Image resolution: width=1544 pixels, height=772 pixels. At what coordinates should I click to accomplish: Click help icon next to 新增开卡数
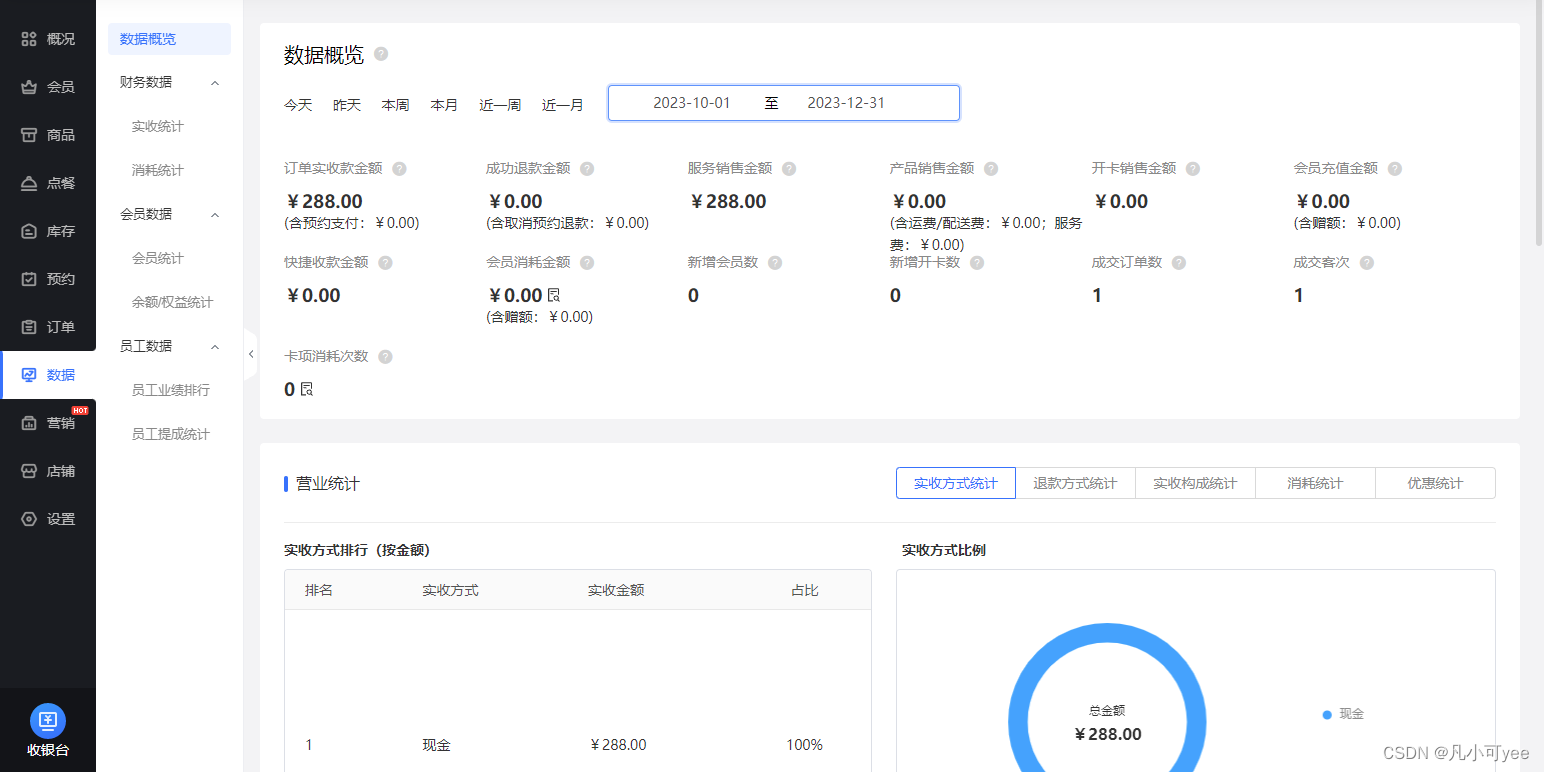pyautogui.click(x=977, y=263)
